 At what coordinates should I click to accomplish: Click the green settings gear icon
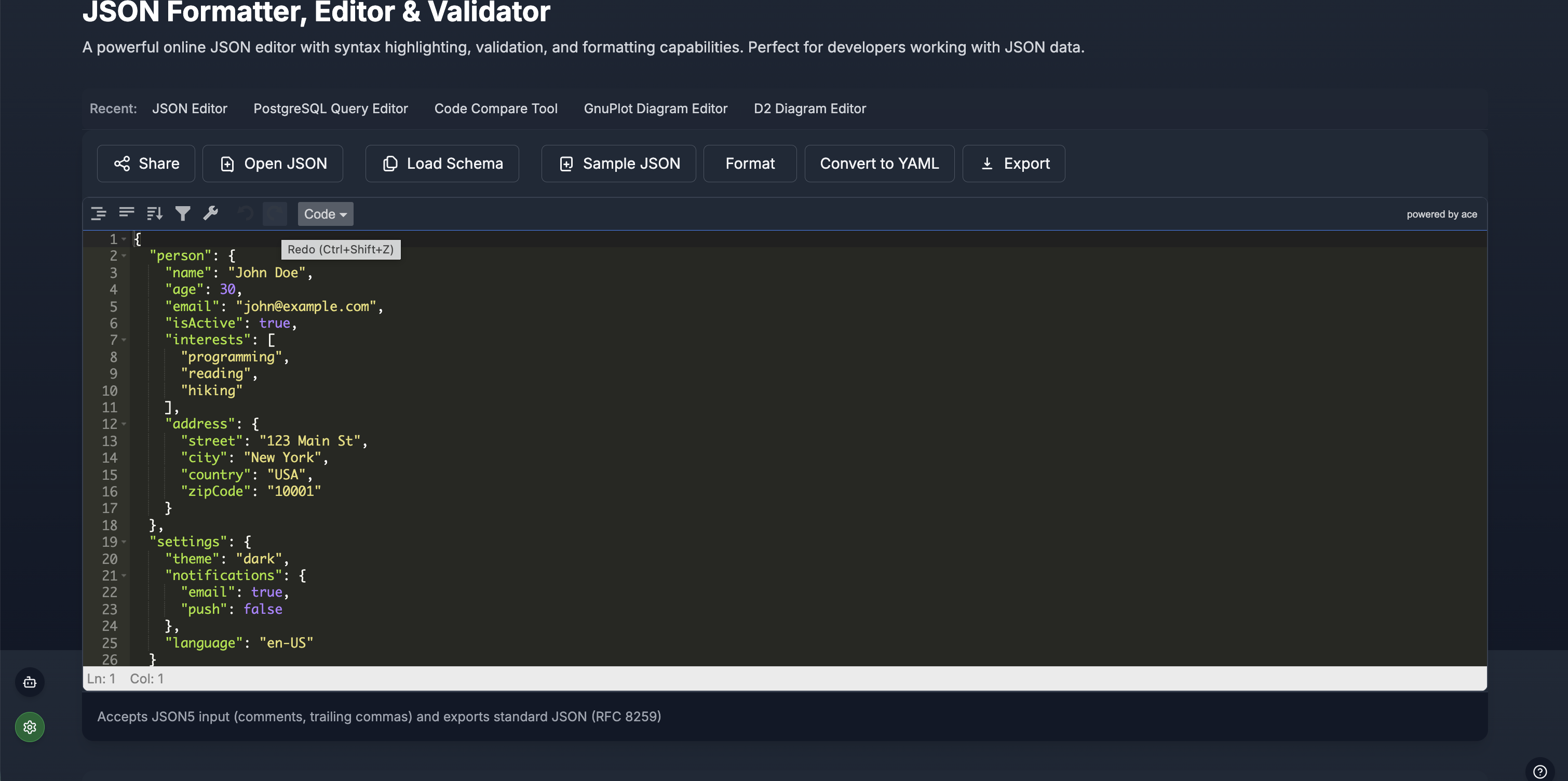[29, 726]
